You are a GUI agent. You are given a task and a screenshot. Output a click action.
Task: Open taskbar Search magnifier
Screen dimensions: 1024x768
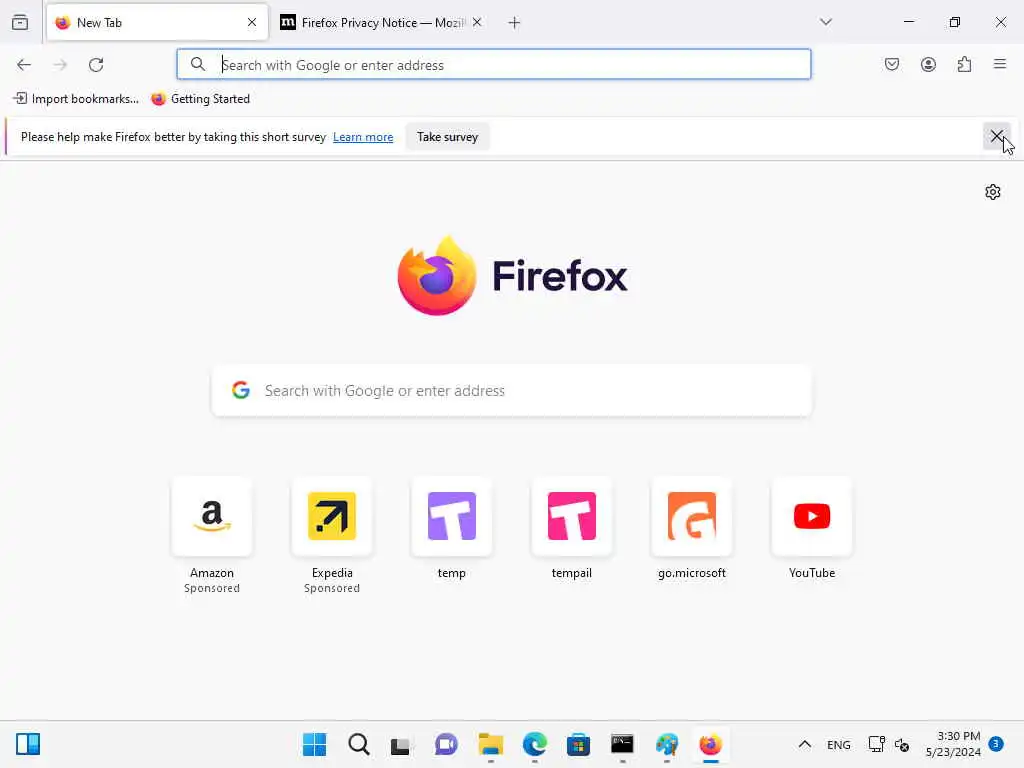coord(359,744)
